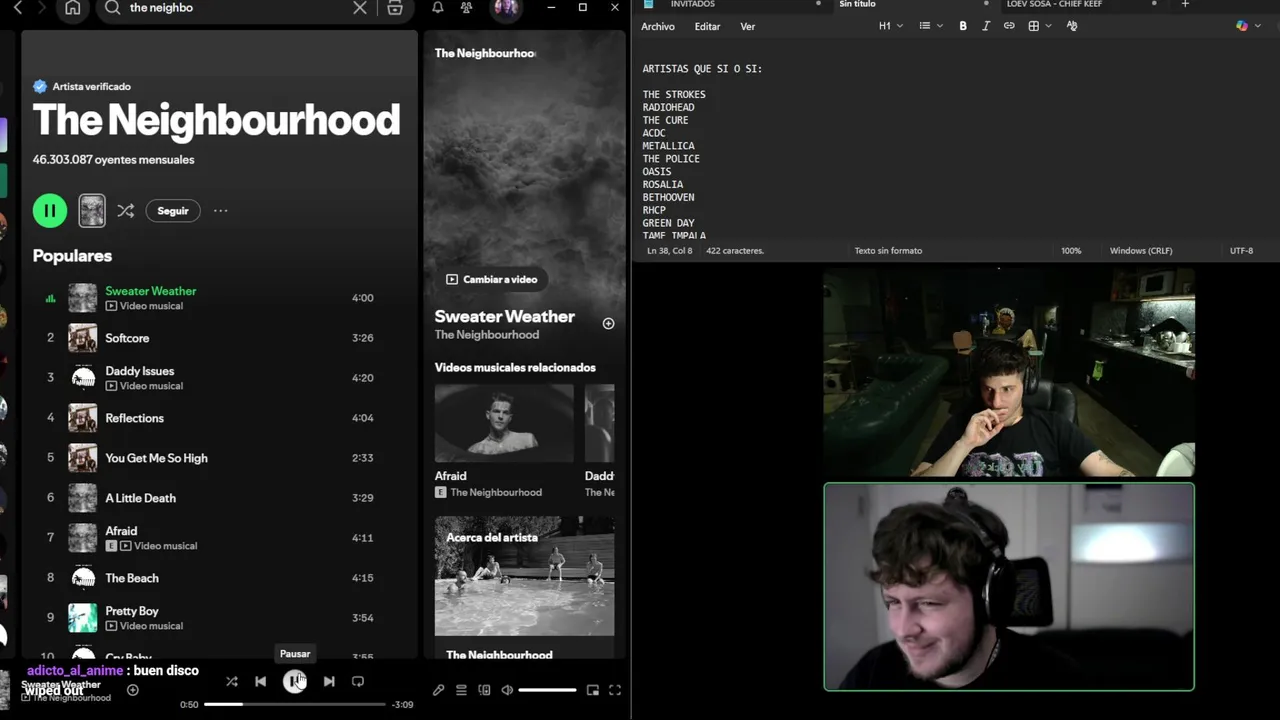Click the UTF-8 encoding status entry
The width and height of the screenshot is (1280, 720).
coord(1241,251)
